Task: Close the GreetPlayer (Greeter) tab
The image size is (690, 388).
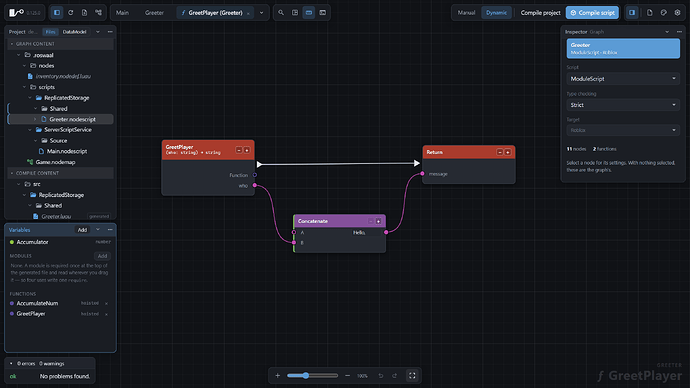Action: click(248, 13)
